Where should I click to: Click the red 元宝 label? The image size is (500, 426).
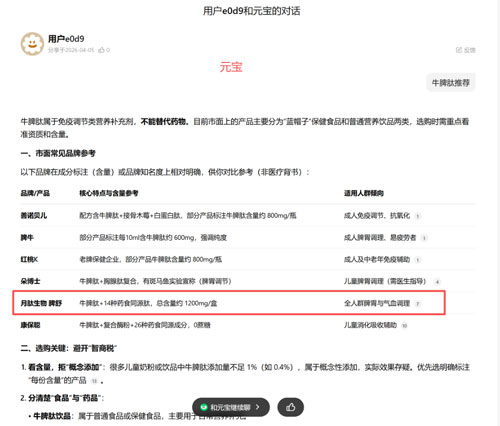[231, 67]
